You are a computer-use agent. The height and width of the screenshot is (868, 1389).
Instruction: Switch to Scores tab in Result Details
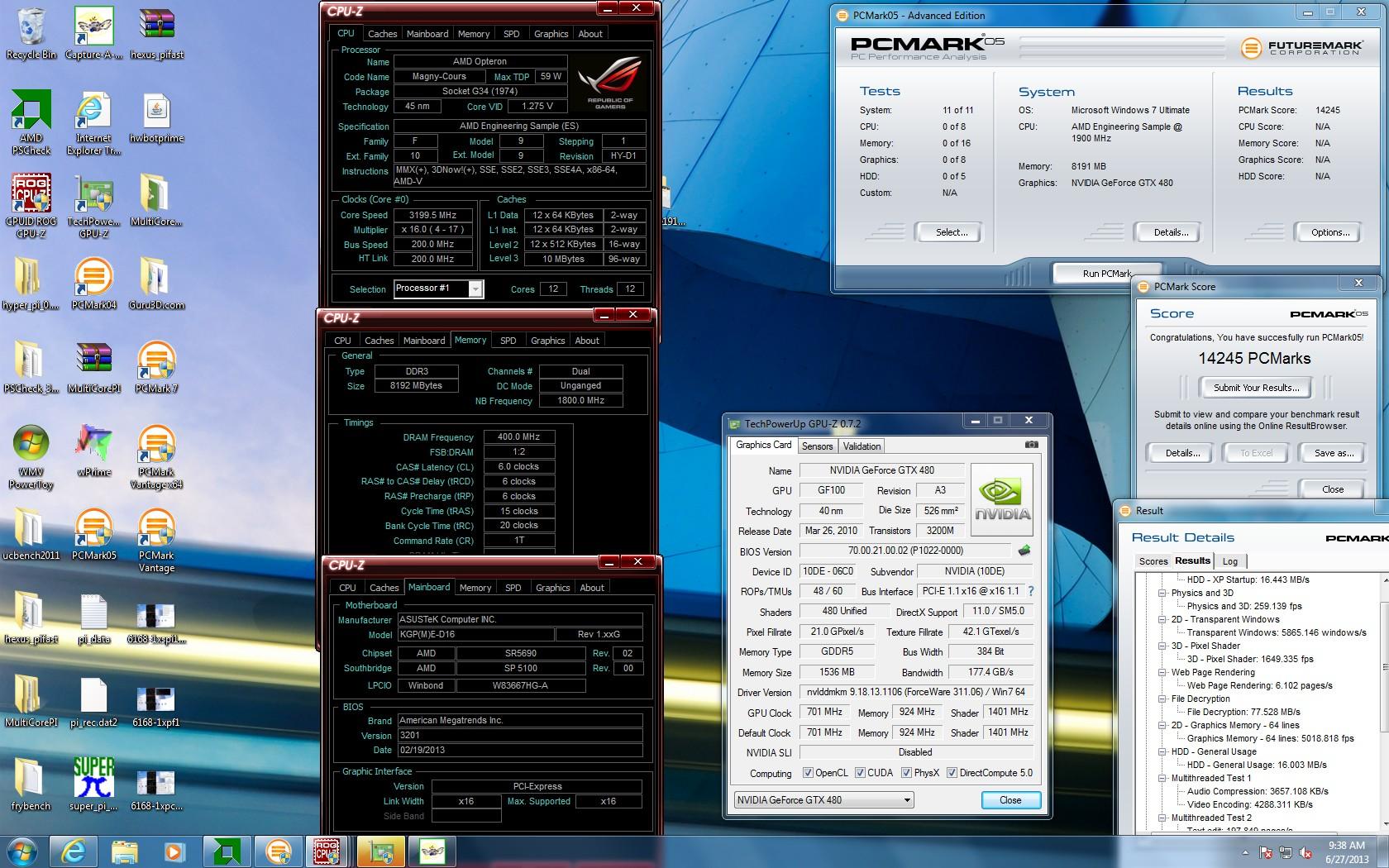pyautogui.click(x=1153, y=561)
